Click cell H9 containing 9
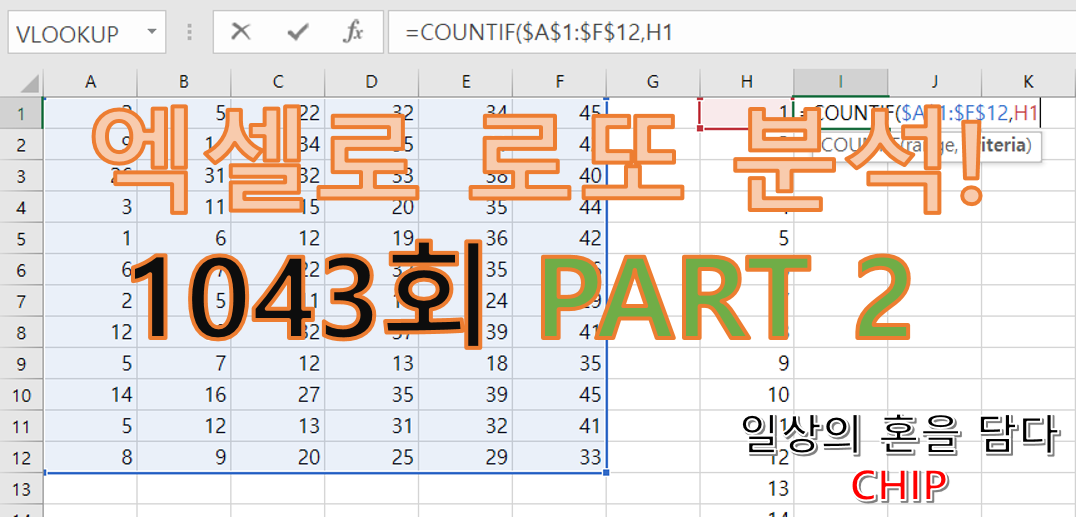This screenshot has height=518, width=1076. pos(747,364)
